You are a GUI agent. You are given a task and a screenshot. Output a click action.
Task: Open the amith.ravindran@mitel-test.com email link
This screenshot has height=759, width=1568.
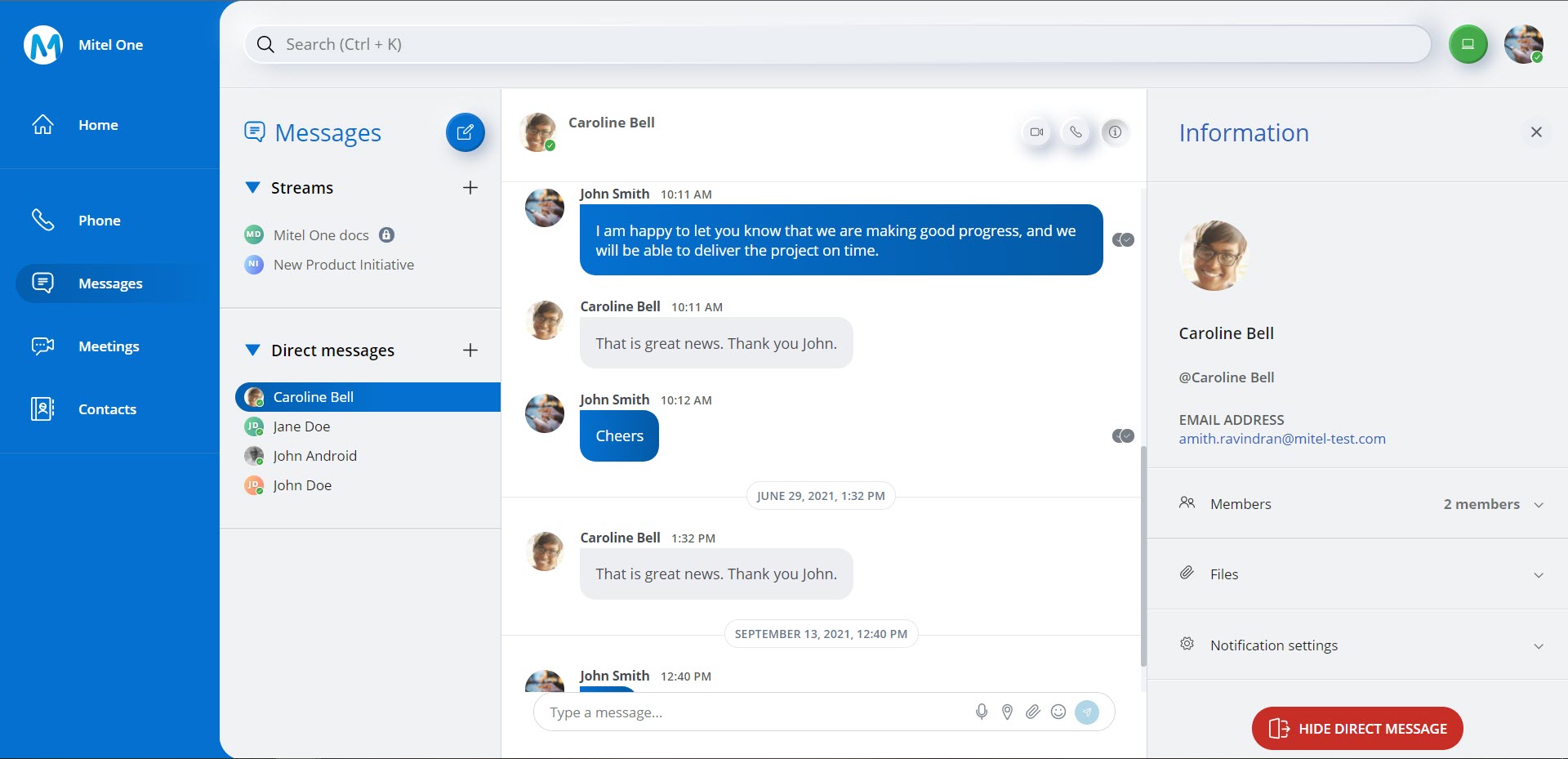point(1281,439)
